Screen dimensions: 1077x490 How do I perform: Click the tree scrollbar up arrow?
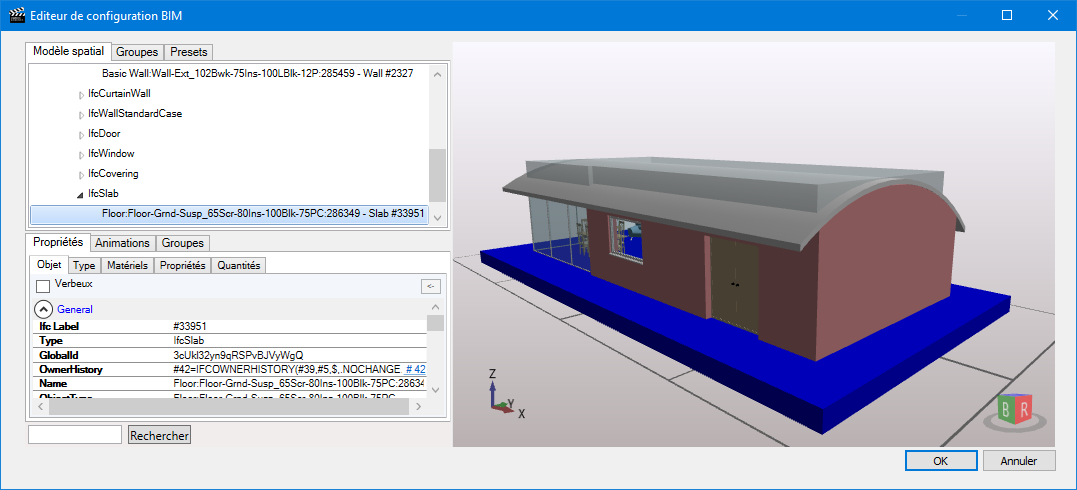click(x=437, y=73)
